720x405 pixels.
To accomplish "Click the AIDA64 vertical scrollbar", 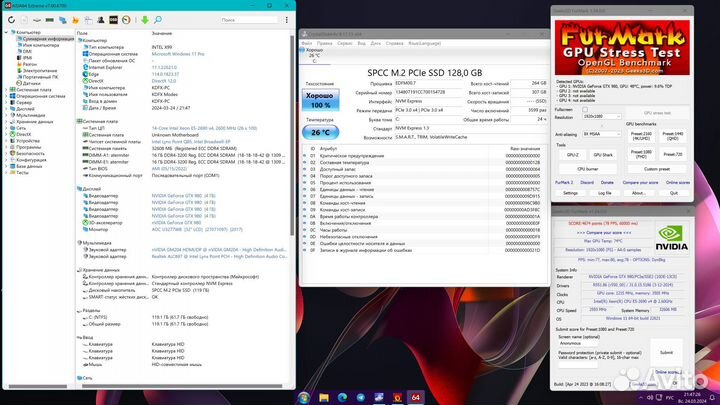I will (x=292, y=135).
